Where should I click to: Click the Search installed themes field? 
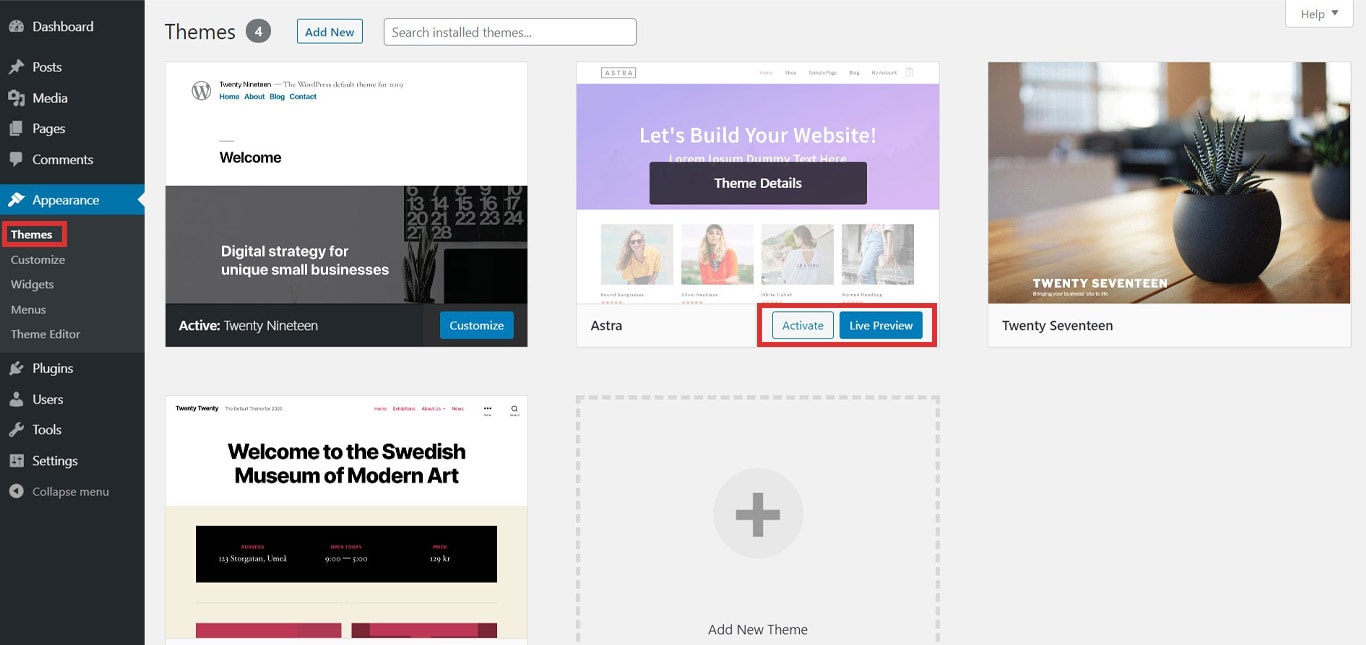coord(510,32)
